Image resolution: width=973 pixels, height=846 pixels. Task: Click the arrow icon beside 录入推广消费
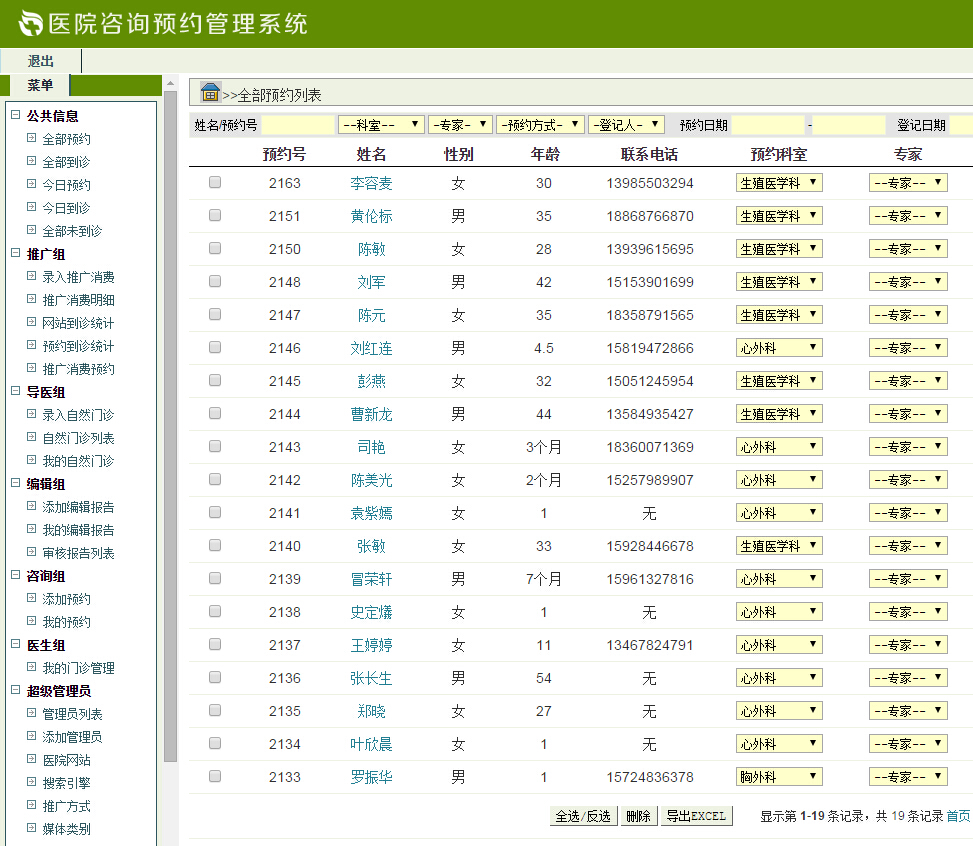pos(32,276)
